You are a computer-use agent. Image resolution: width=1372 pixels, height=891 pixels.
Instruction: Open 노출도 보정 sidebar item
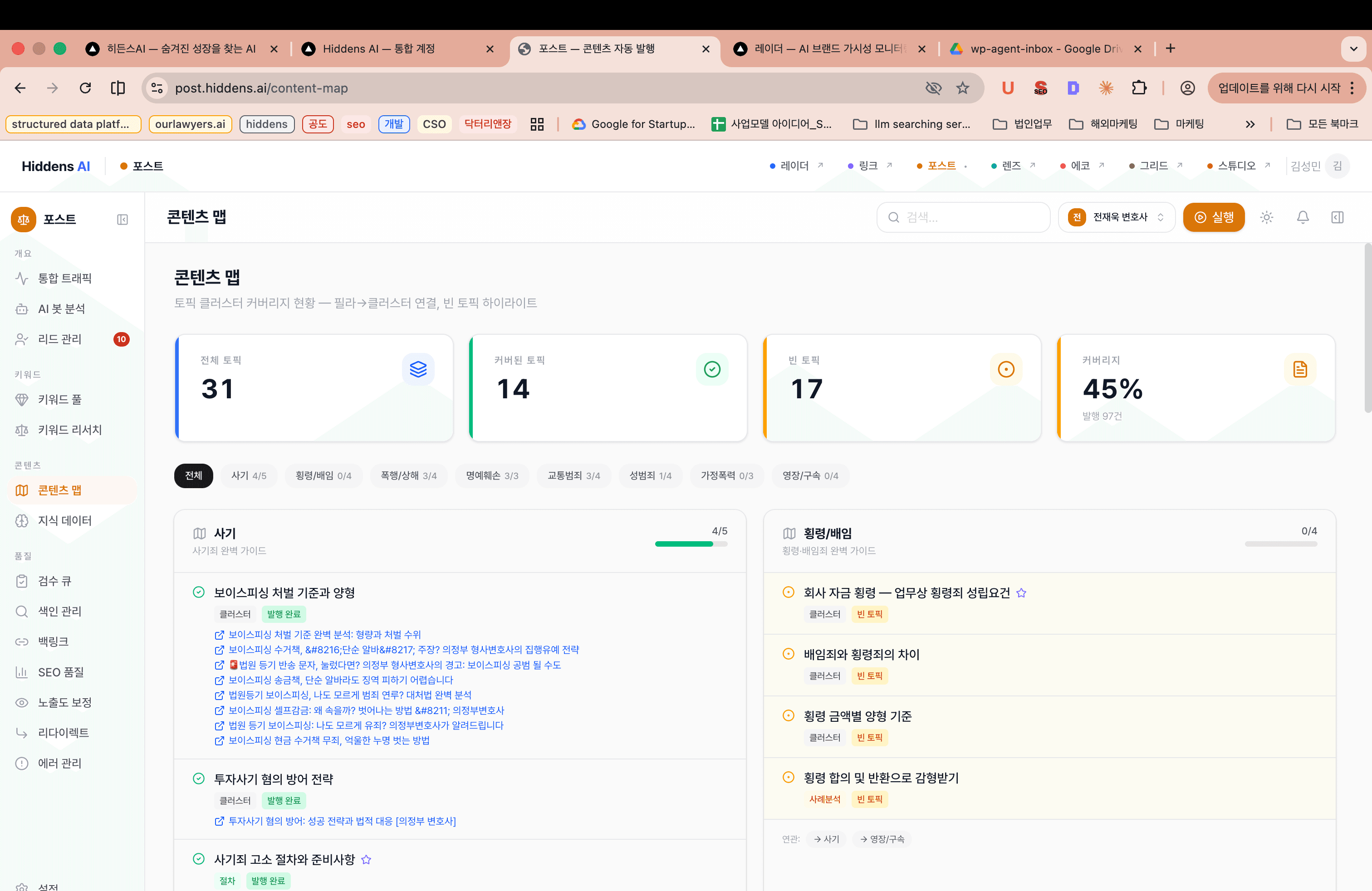click(72, 702)
